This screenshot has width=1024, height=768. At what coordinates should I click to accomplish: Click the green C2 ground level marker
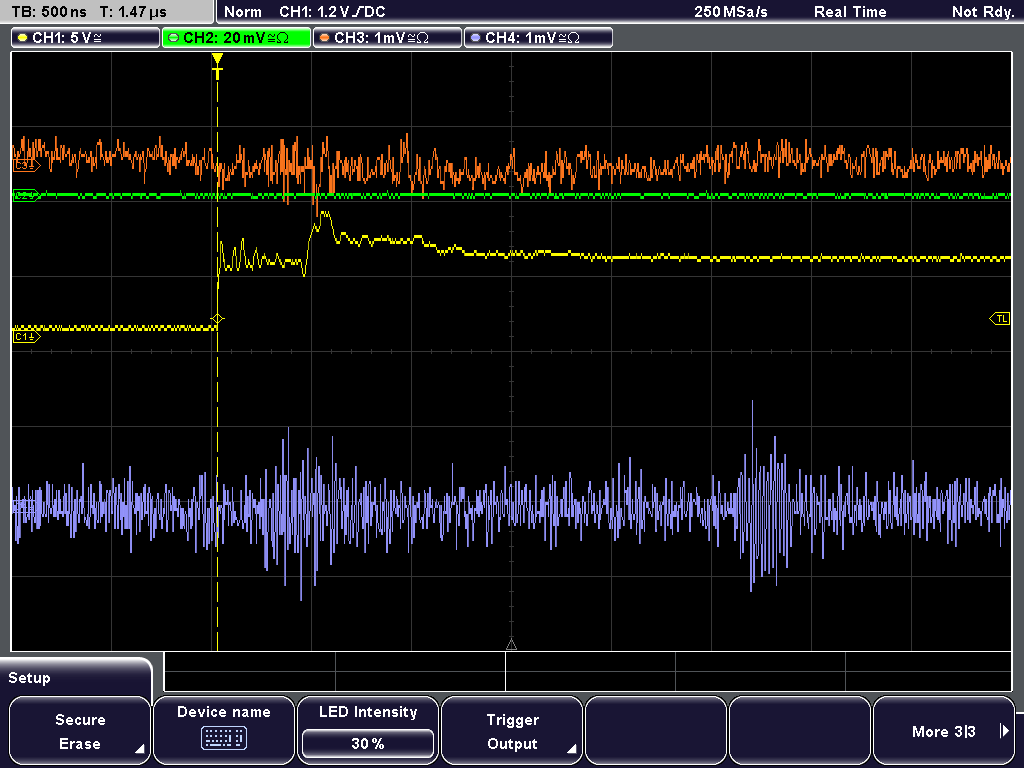26,195
